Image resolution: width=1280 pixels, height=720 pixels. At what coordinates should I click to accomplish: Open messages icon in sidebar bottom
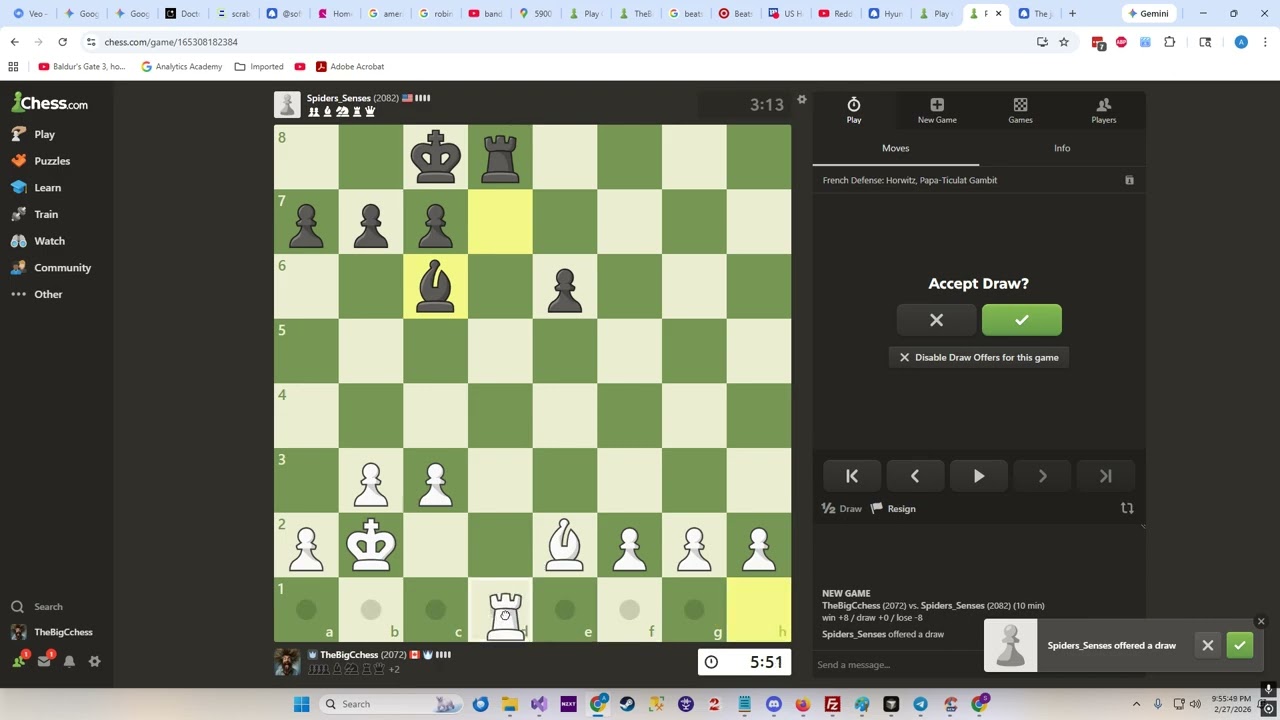44,660
